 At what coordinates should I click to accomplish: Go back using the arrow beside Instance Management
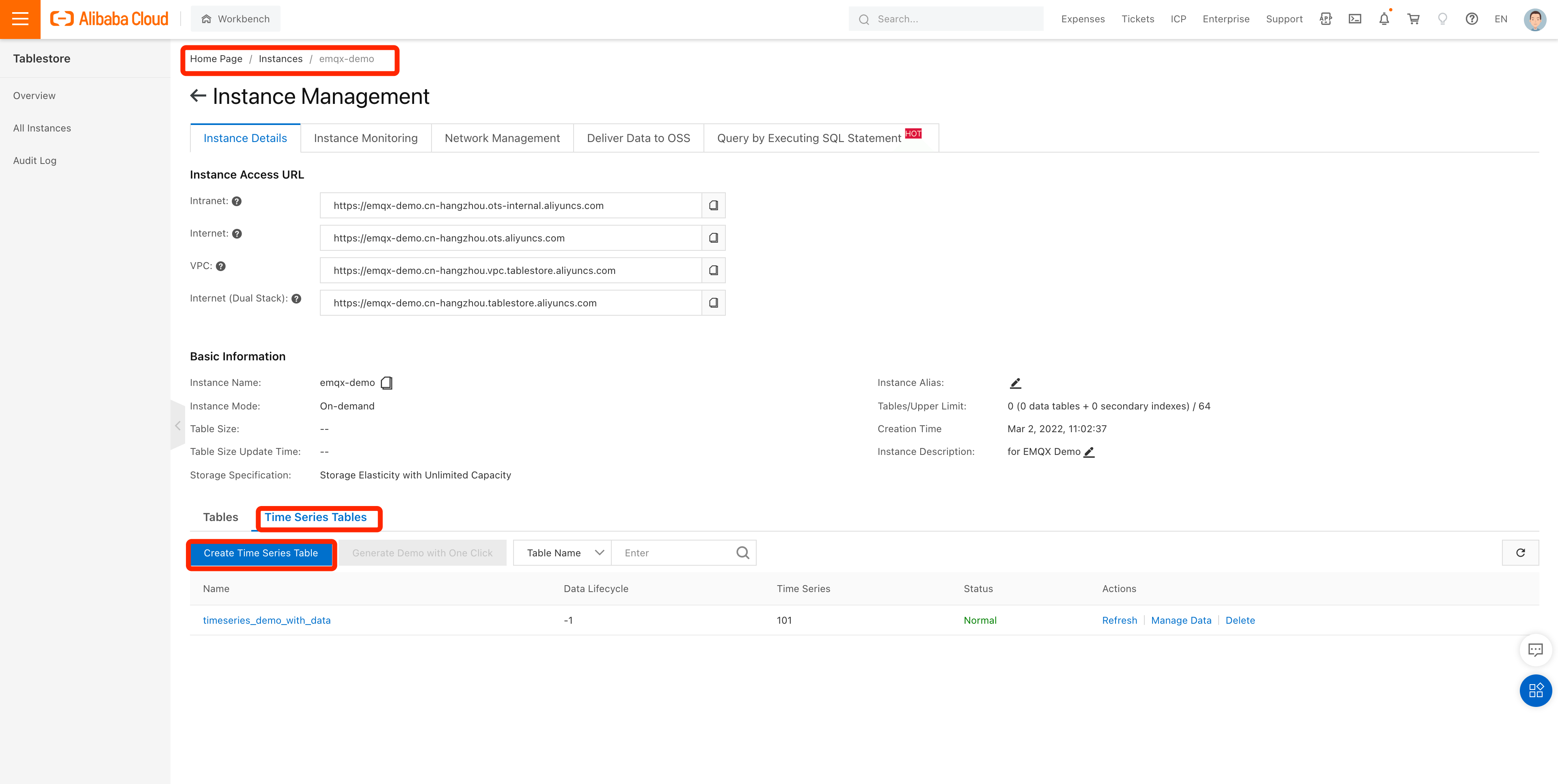pyautogui.click(x=198, y=96)
